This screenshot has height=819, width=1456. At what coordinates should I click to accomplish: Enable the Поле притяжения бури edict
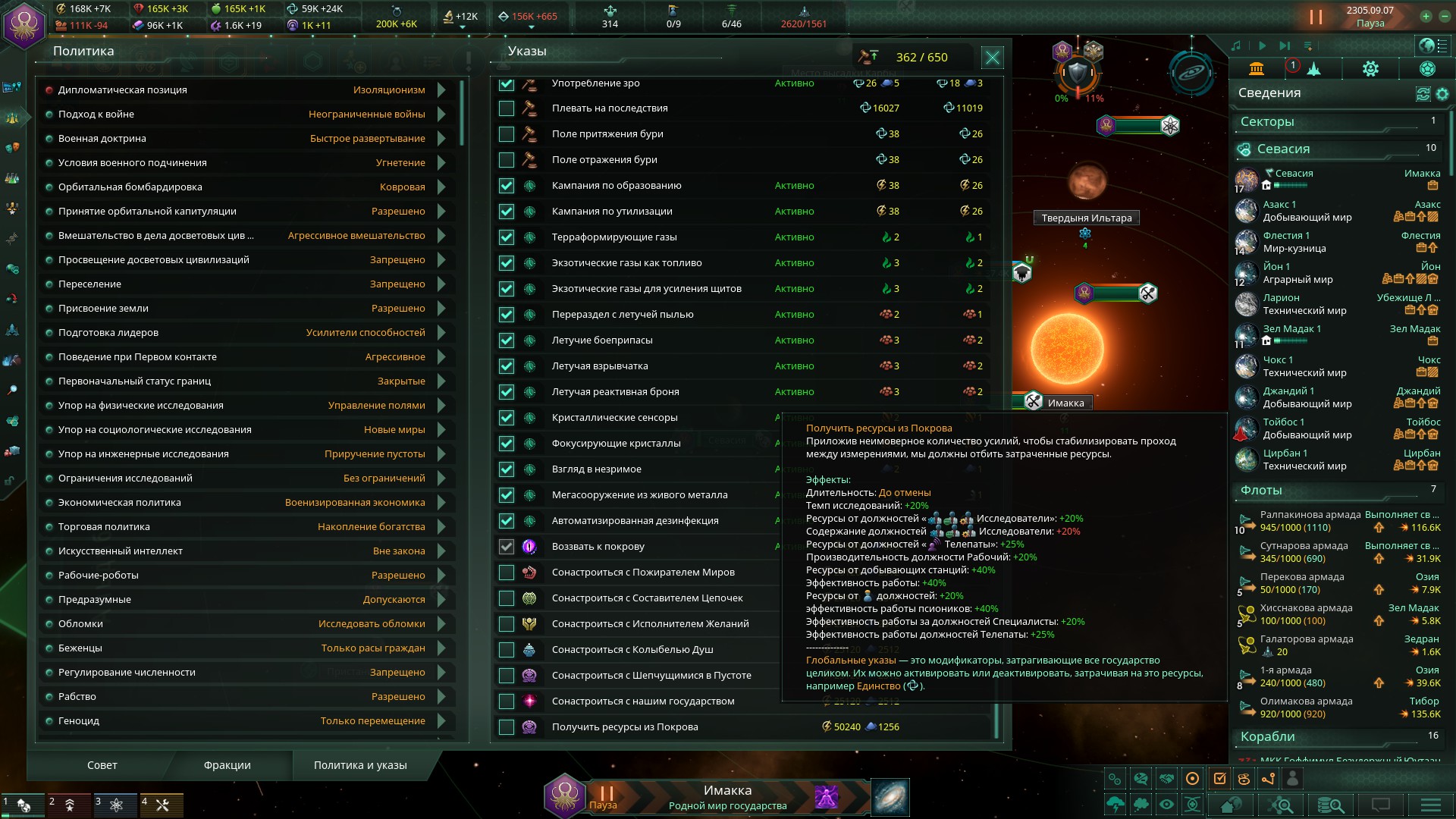(x=506, y=134)
